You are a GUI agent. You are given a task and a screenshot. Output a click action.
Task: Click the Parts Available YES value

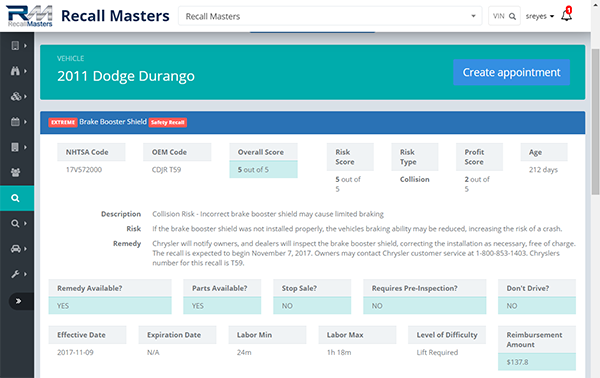[x=222, y=306]
